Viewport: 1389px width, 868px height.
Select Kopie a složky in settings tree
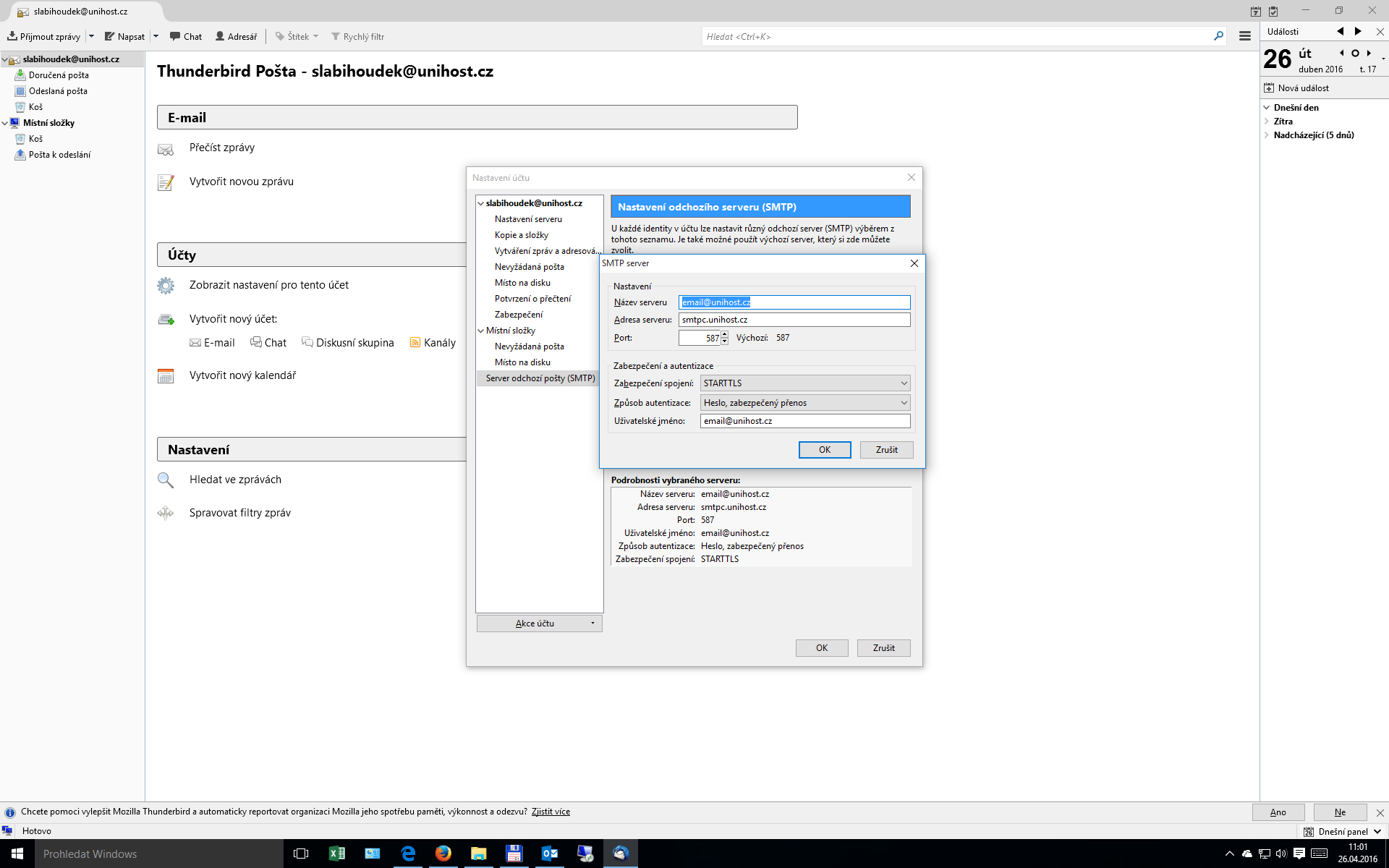pos(522,235)
